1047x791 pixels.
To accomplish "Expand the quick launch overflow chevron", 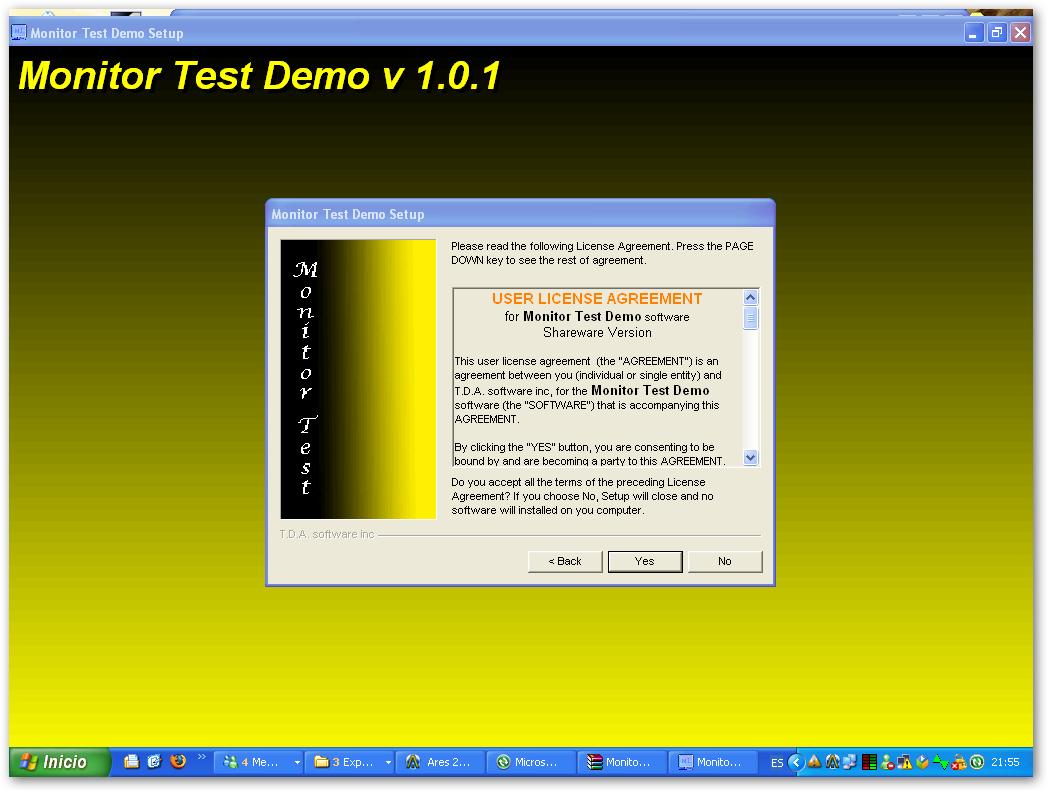I will pos(202,757).
